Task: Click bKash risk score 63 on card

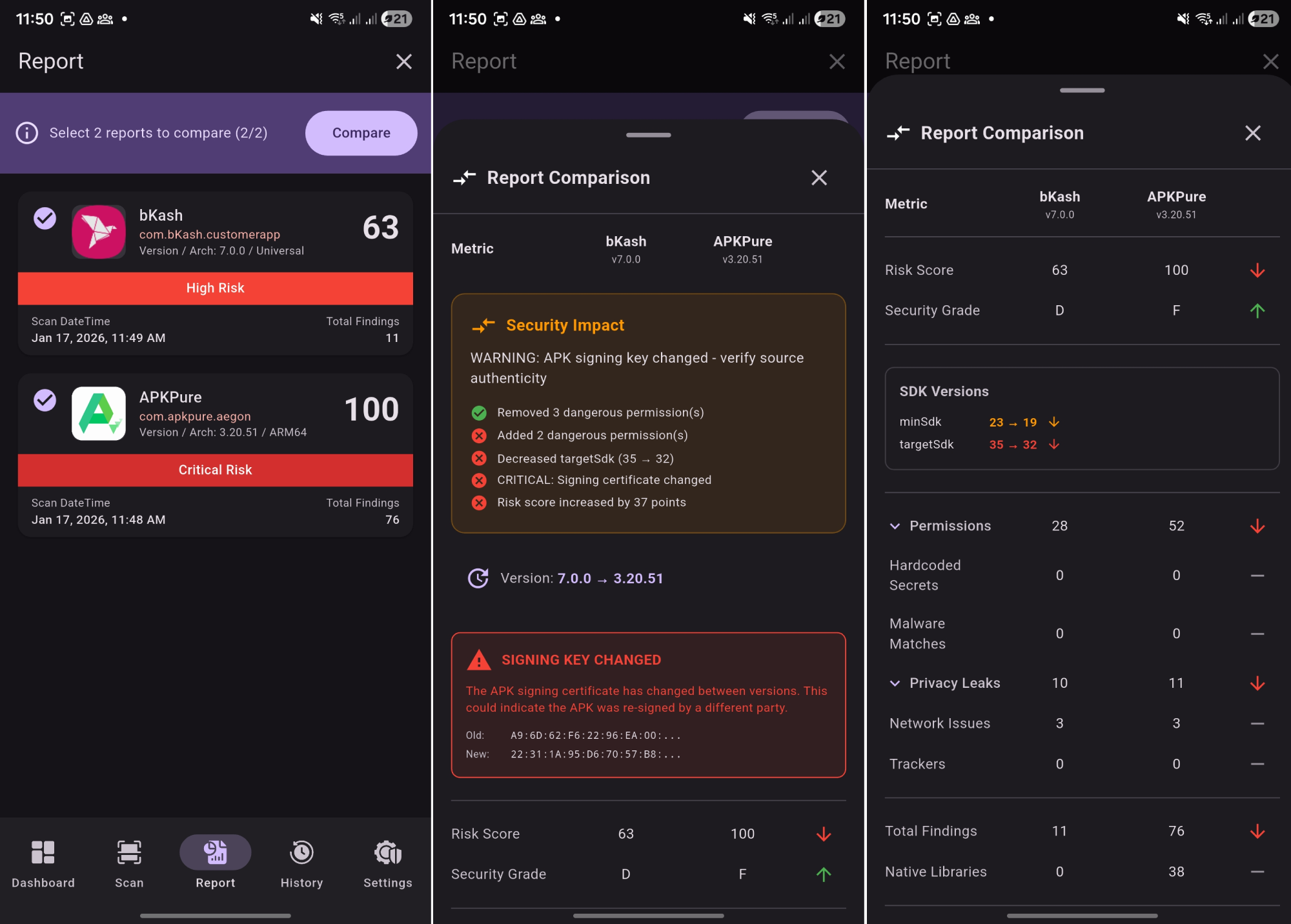Action: click(x=380, y=228)
